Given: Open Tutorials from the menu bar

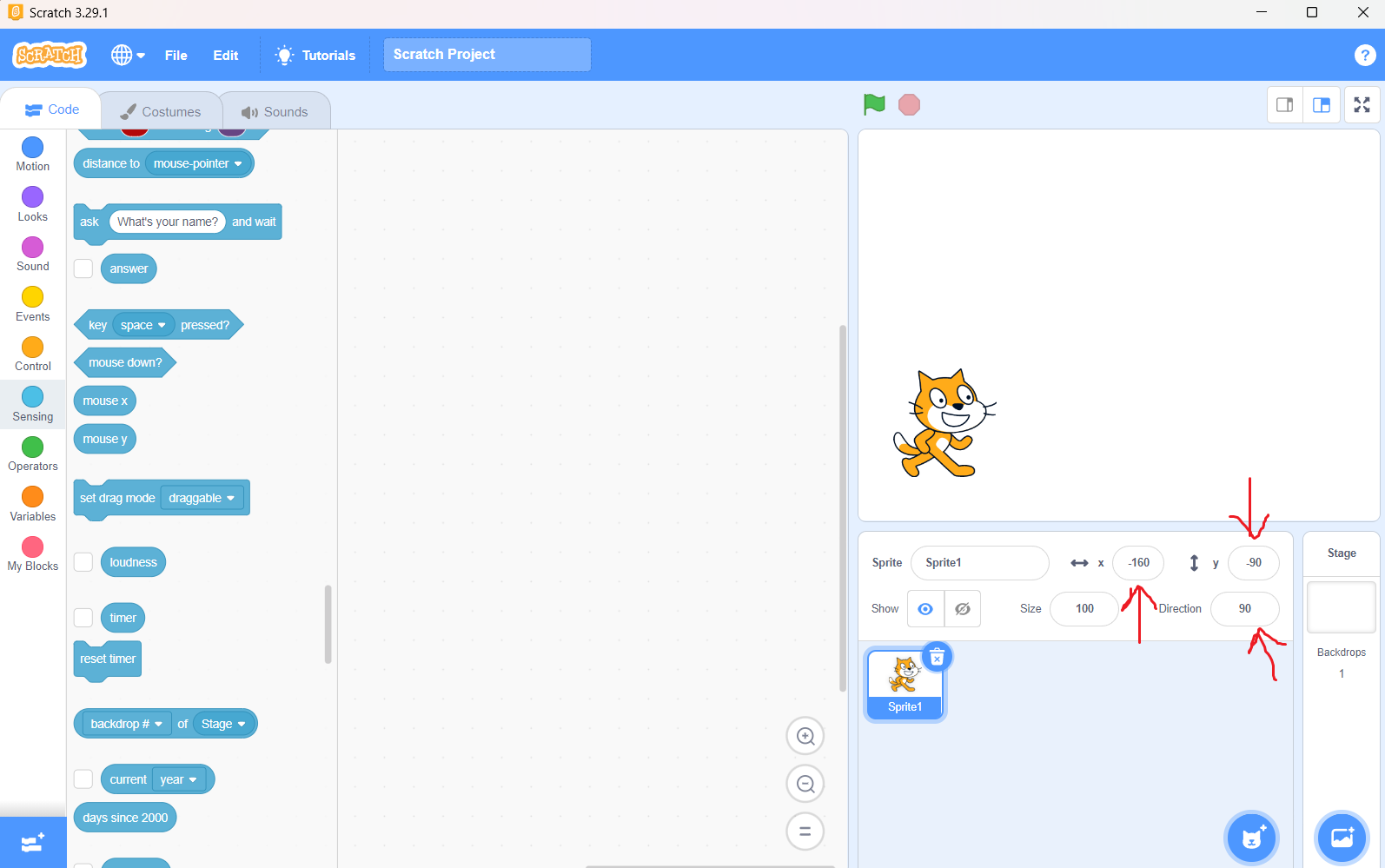Looking at the screenshot, I should (315, 56).
